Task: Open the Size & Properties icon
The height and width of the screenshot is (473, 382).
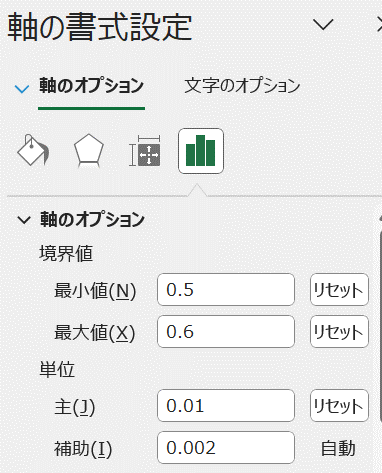Action: (145, 151)
